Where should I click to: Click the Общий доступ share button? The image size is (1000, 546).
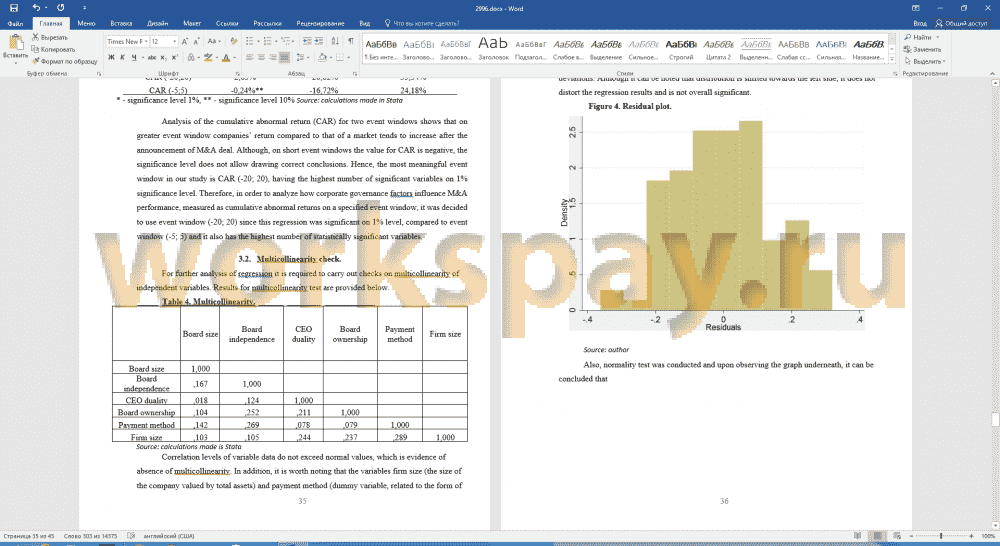coord(961,24)
